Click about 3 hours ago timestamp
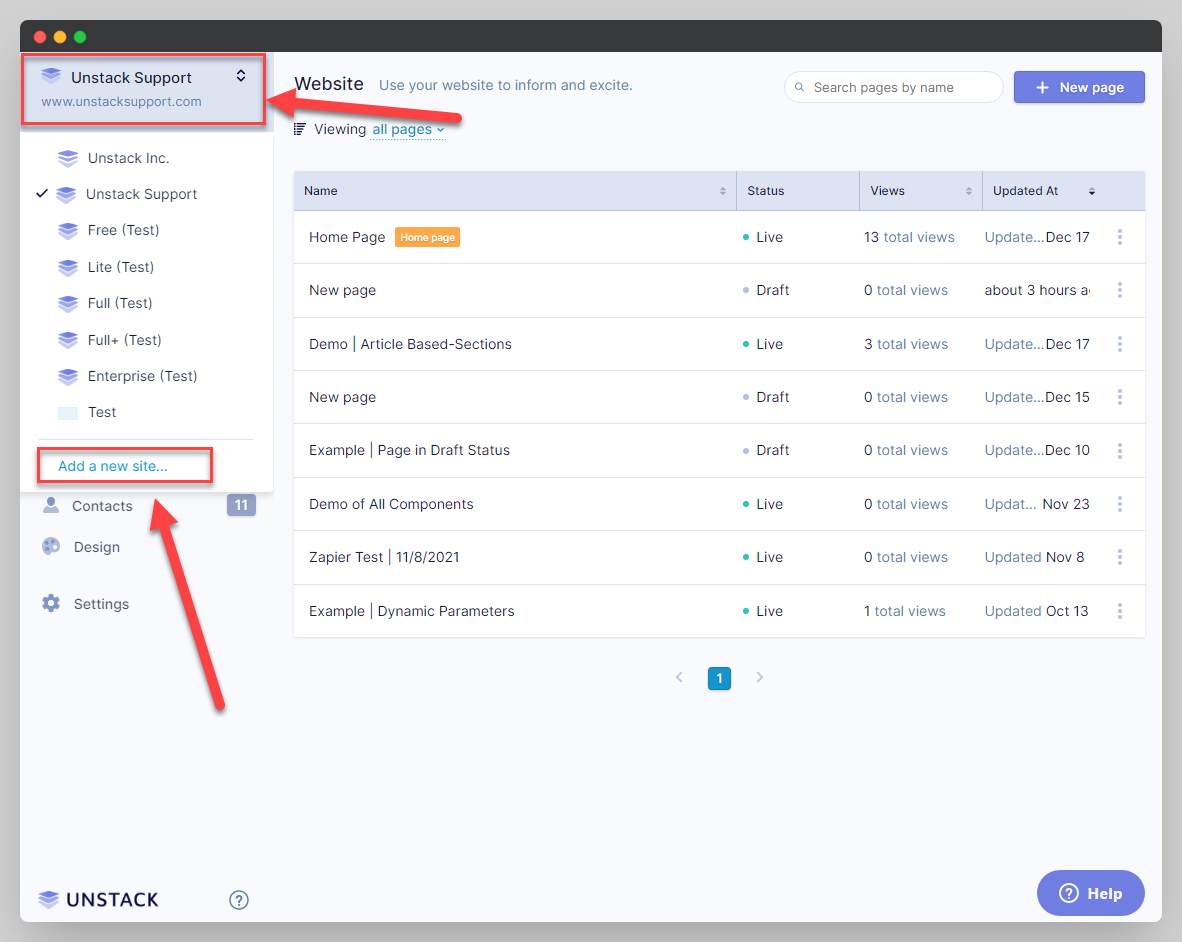 (x=1037, y=291)
